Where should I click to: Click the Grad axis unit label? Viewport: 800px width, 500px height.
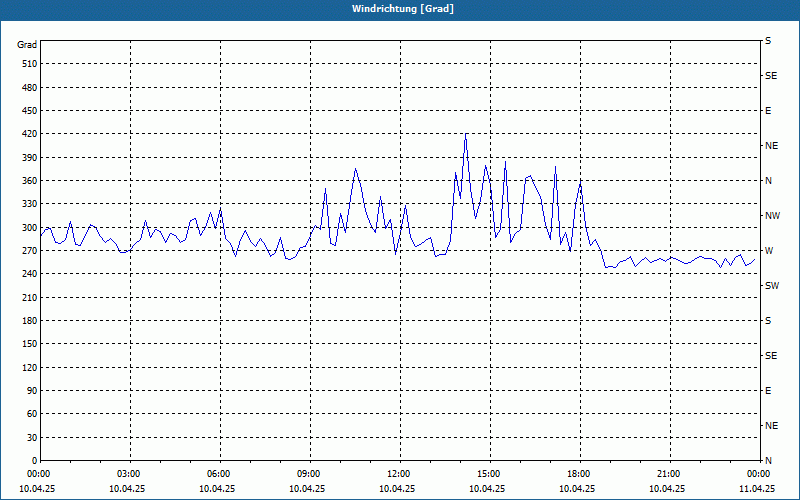(27, 45)
